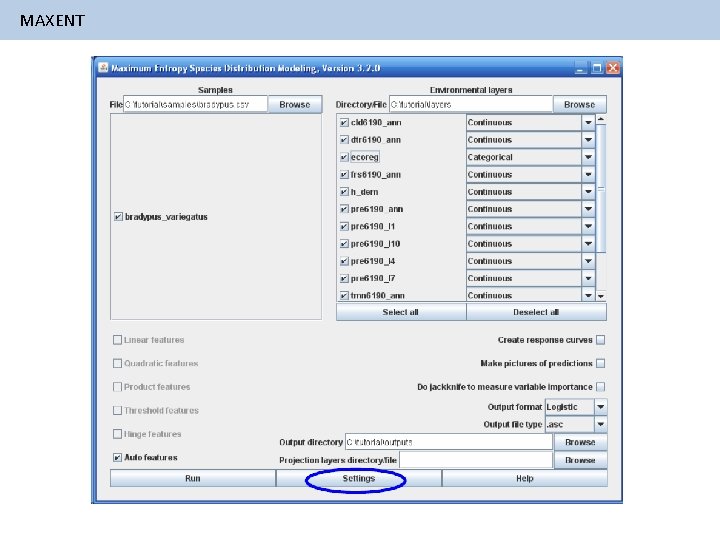Enable Create response curves checkbox

(601, 340)
